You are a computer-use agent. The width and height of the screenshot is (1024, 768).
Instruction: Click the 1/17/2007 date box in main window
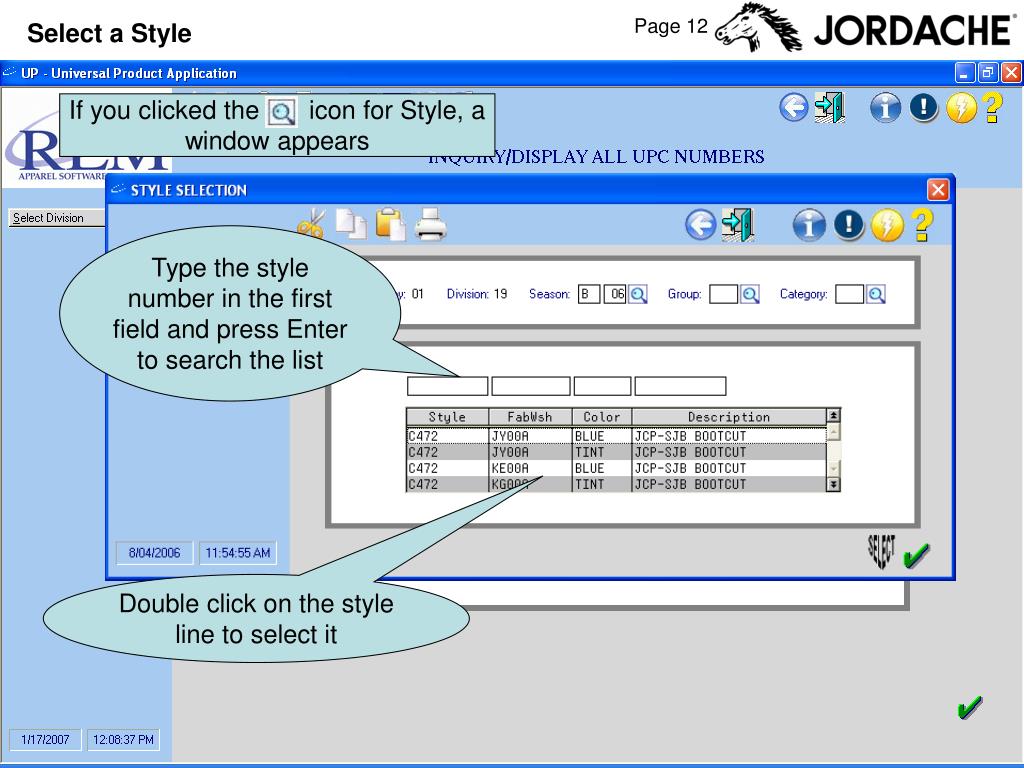pos(45,740)
